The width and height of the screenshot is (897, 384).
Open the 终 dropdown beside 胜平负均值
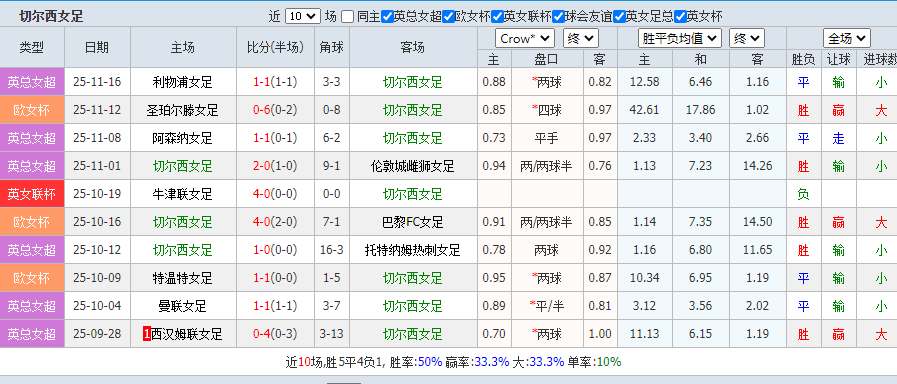[x=747, y=38]
